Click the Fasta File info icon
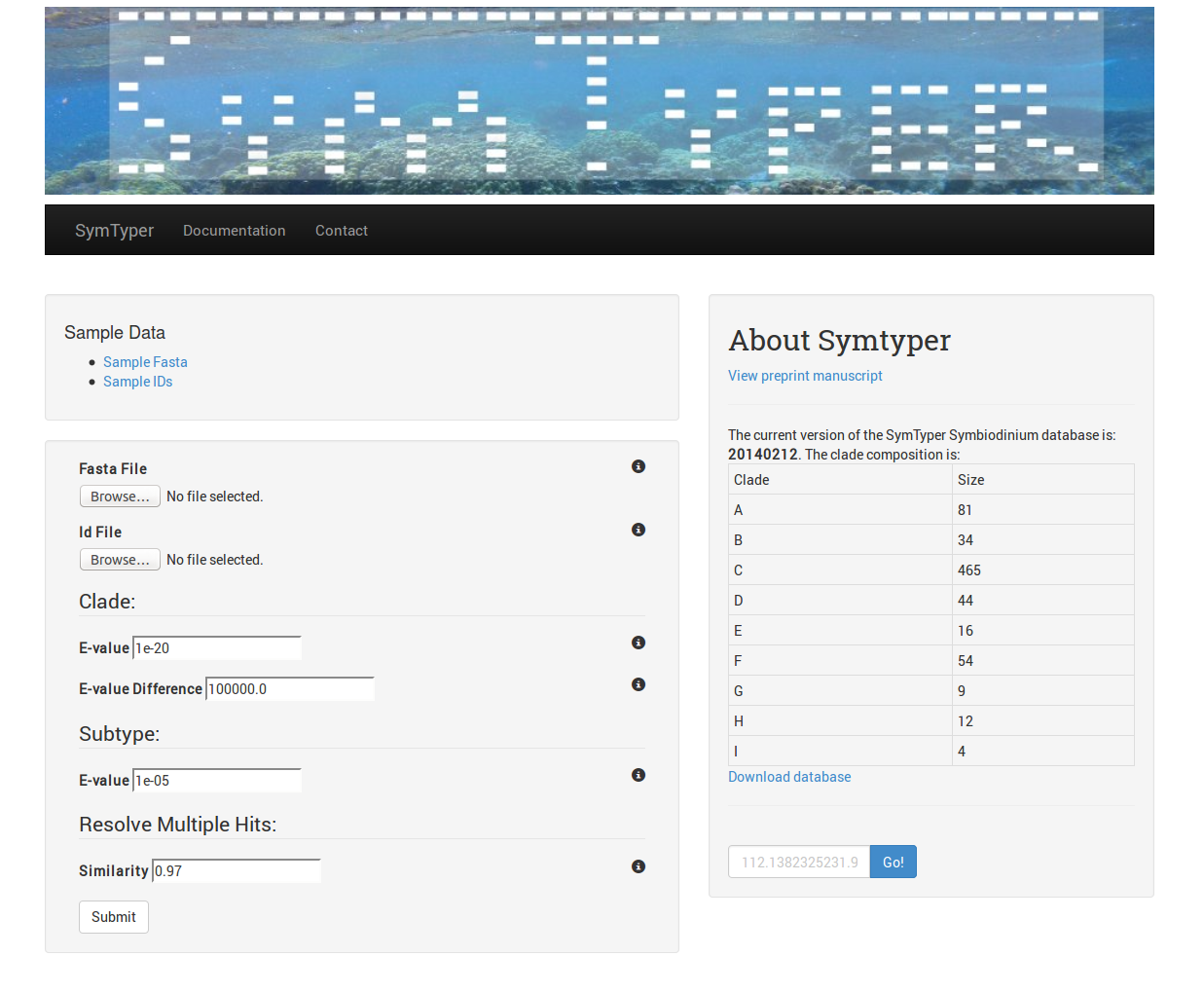The height and width of the screenshot is (993, 1204). (638, 466)
